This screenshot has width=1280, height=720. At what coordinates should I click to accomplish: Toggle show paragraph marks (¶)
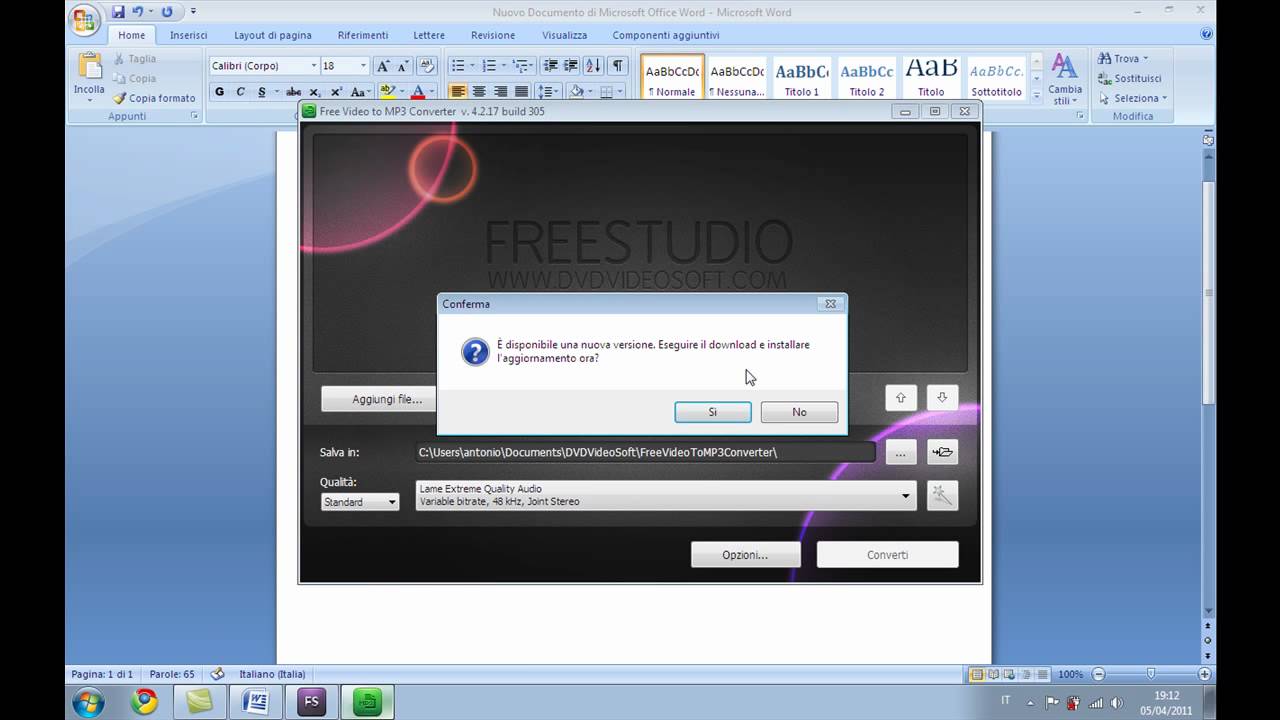618,66
